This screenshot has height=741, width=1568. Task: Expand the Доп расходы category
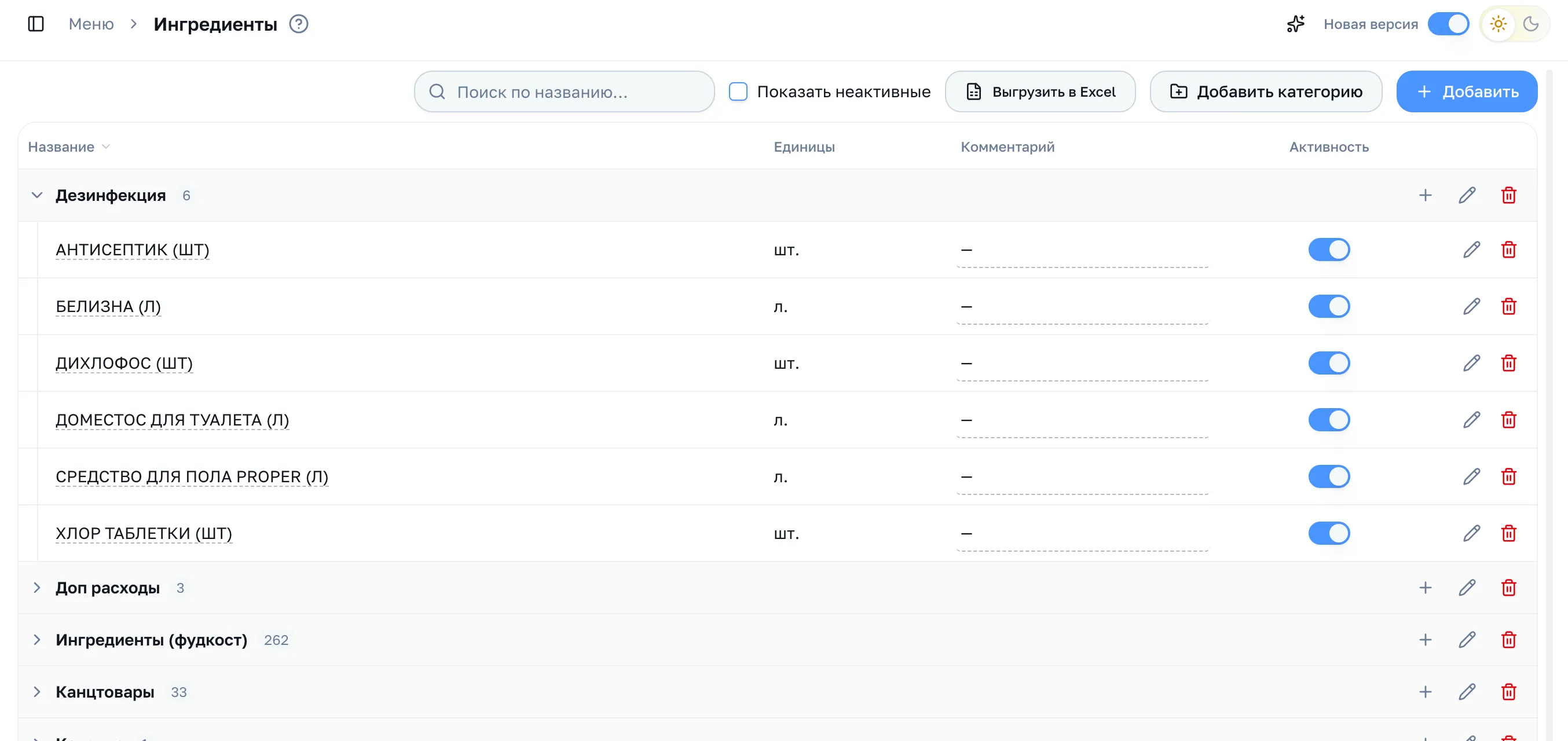pyautogui.click(x=36, y=588)
